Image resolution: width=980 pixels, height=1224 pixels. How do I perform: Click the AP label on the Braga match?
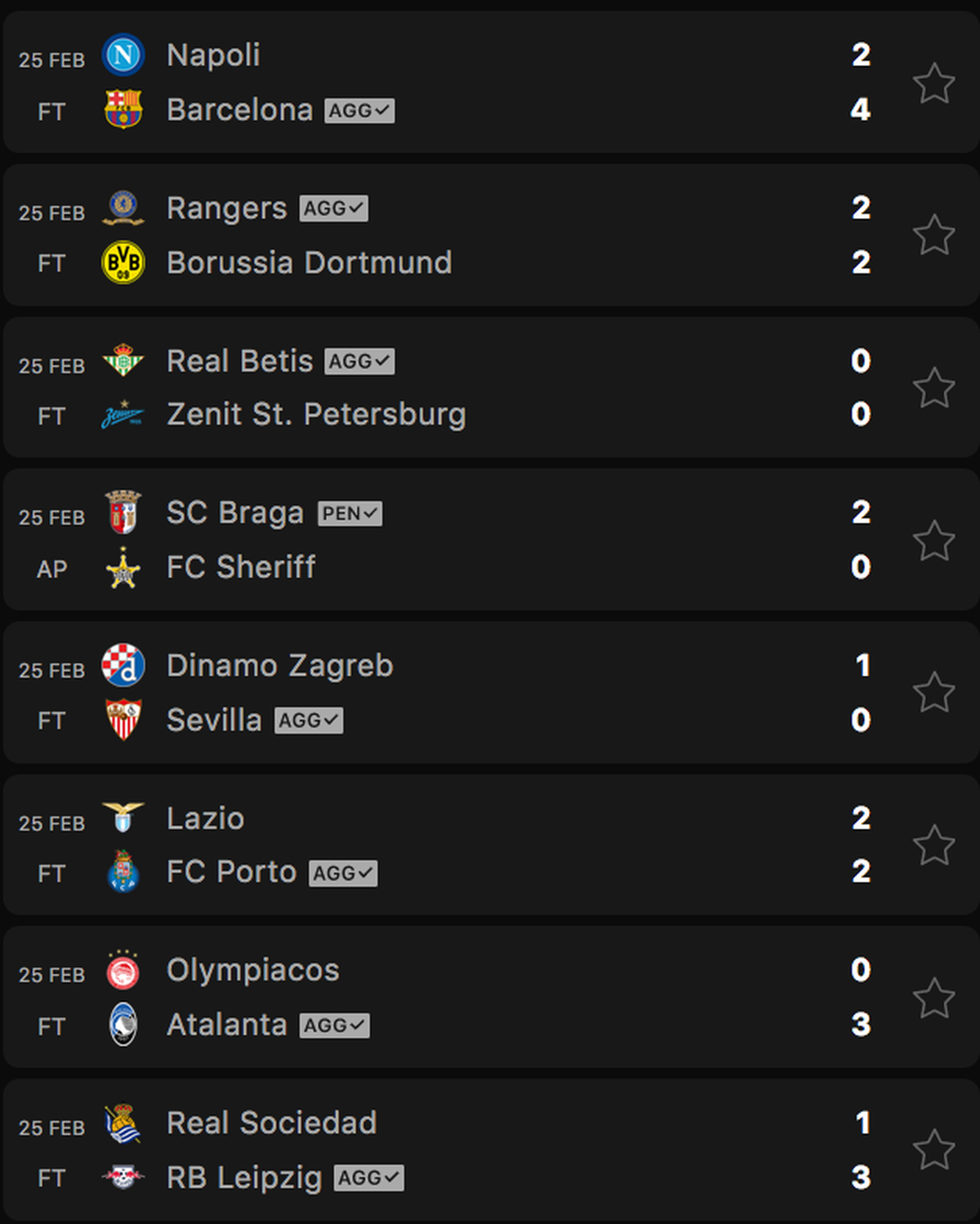click(x=52, y=569)
